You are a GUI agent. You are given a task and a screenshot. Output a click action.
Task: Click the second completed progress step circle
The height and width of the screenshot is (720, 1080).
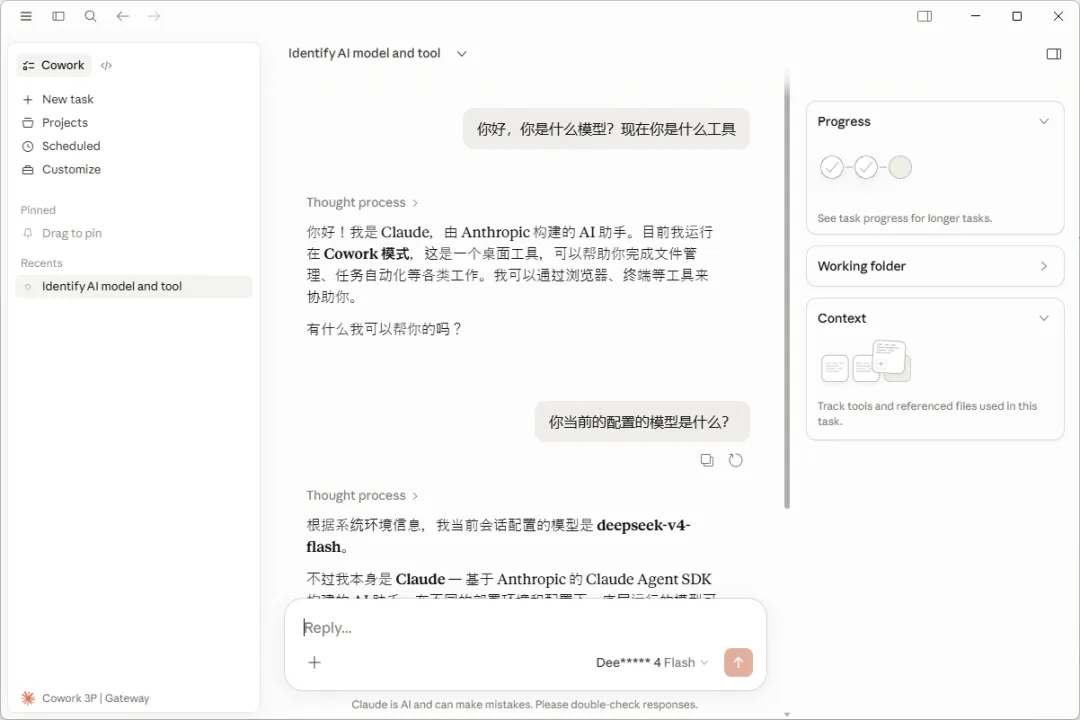point(866,167)
